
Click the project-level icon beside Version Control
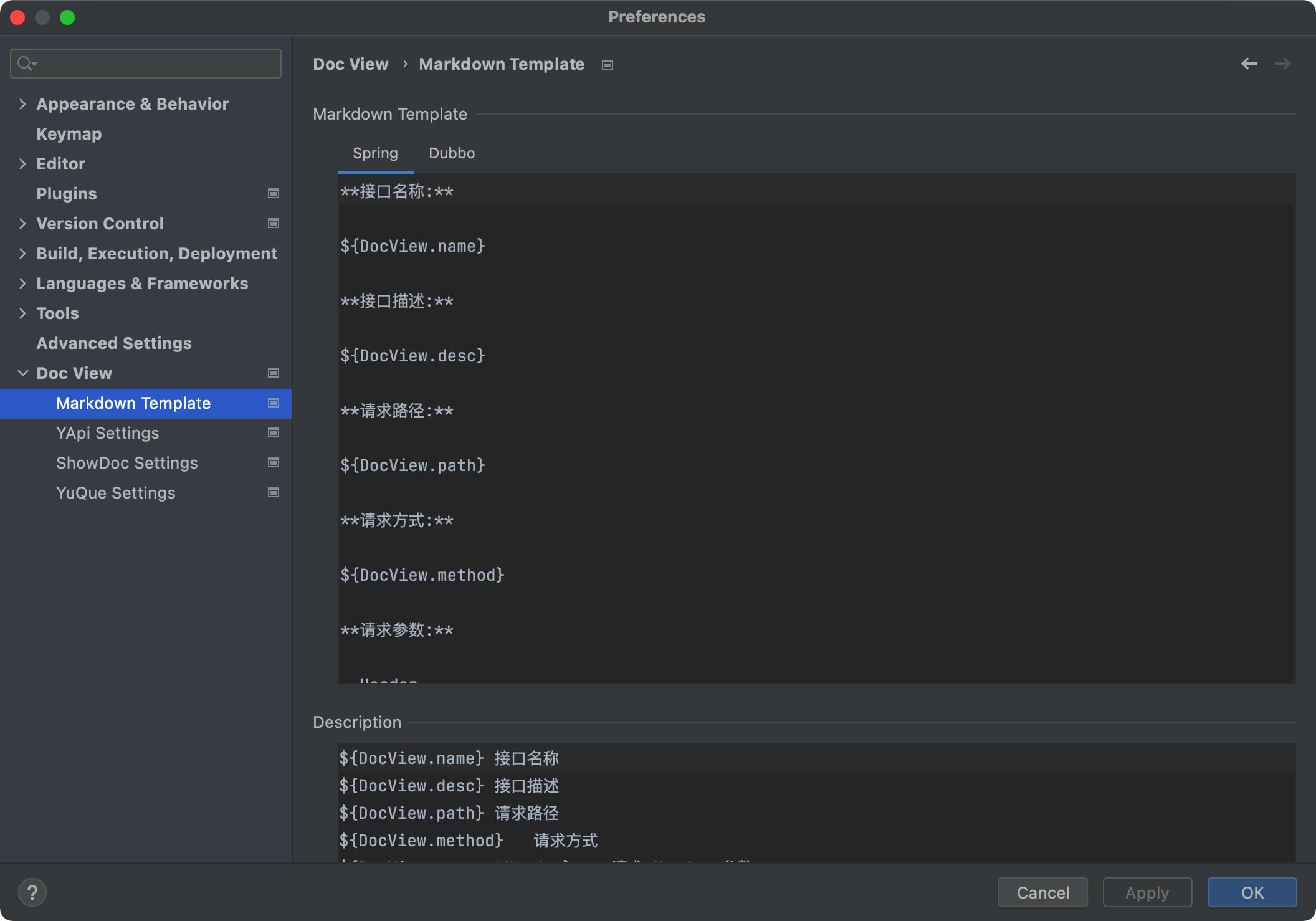273,223
